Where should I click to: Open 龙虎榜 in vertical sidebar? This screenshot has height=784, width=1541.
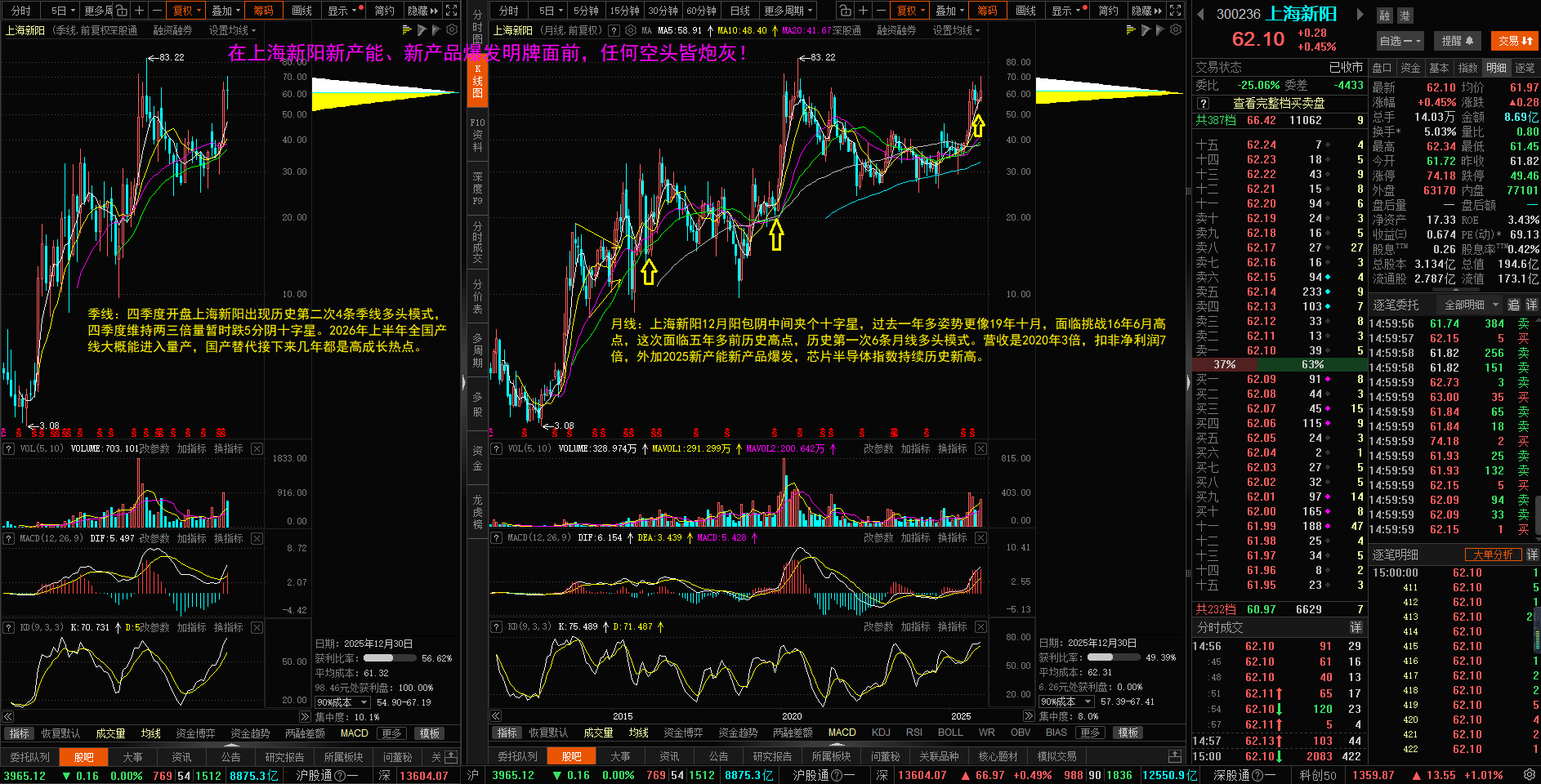point(478,512)
